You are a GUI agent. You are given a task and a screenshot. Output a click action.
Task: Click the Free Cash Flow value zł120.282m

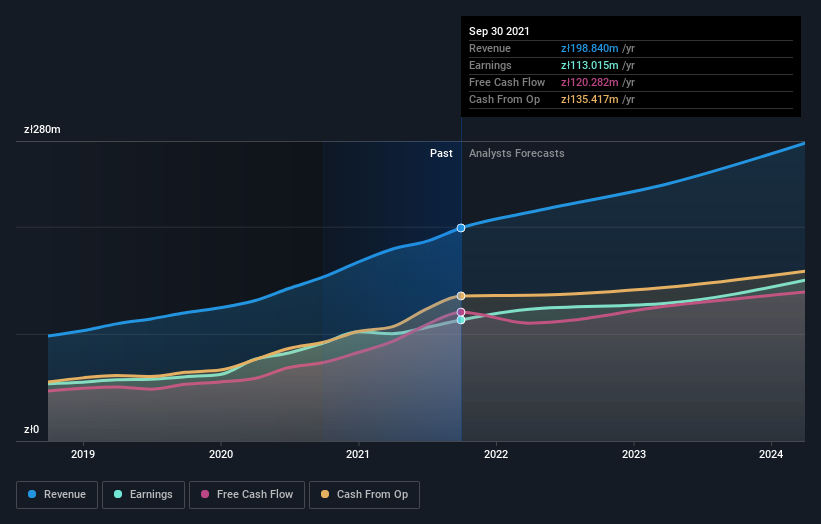click(x=590, y=82)
